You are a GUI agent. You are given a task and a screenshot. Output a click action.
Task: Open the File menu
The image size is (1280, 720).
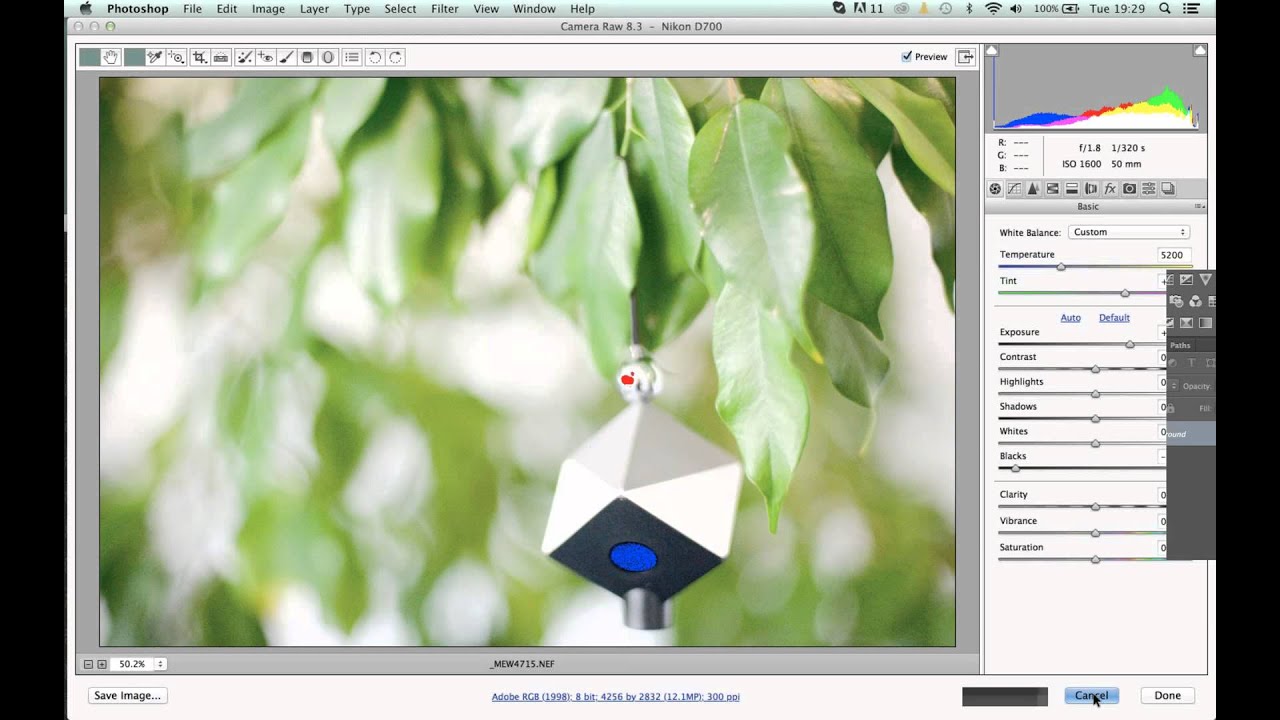(x=192, y=9)
